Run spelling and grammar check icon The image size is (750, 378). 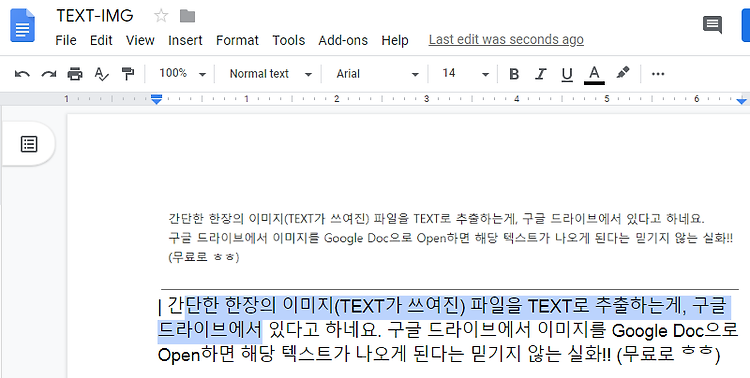point(101,74)
